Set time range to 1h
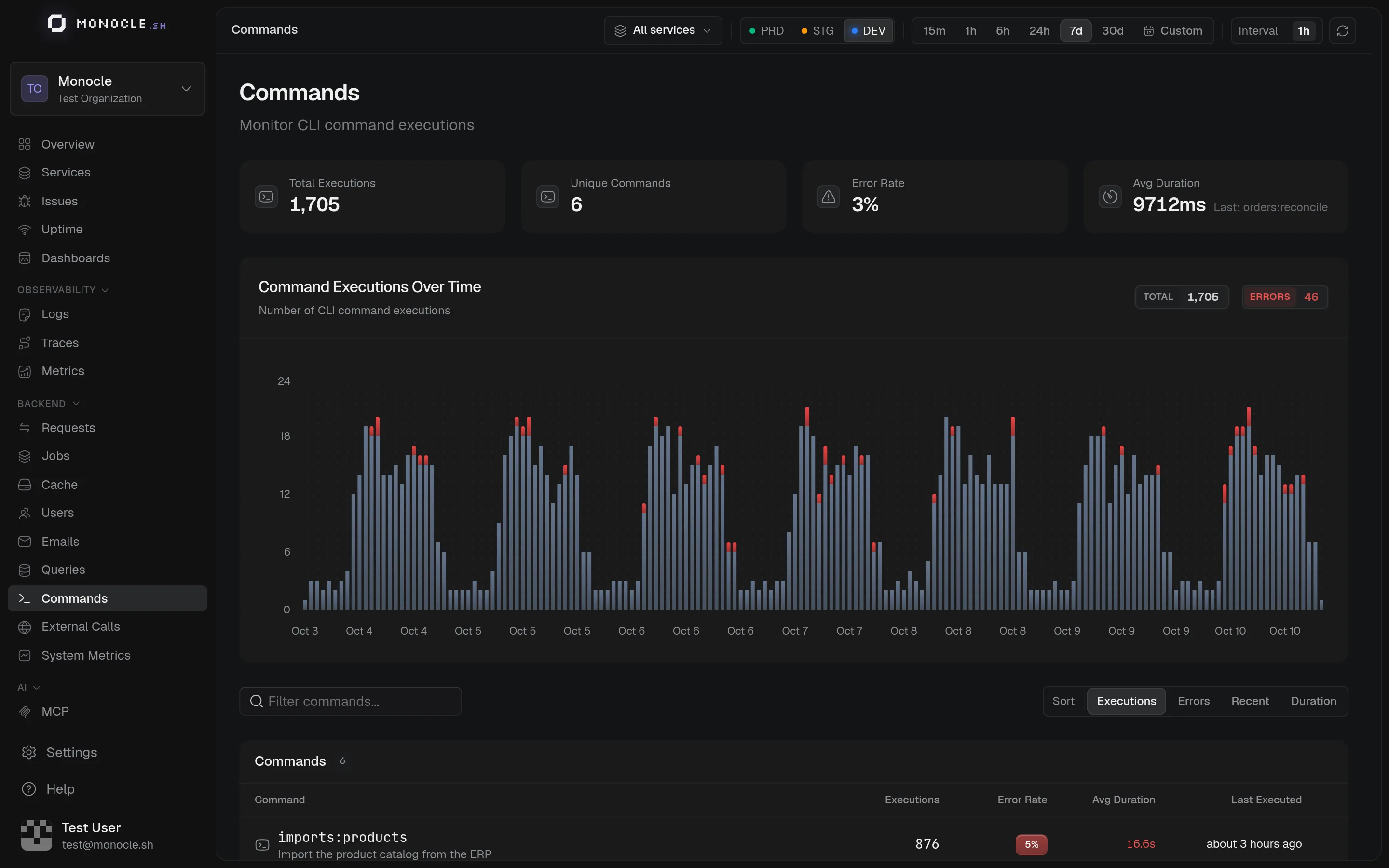 tap(970, 30)
